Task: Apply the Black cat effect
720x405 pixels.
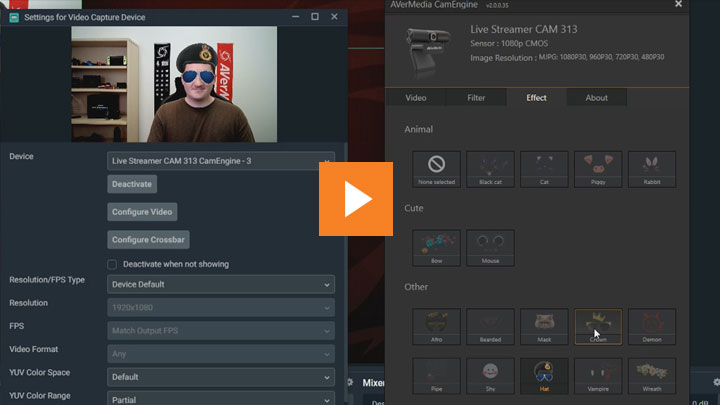Action: (490, 169)
